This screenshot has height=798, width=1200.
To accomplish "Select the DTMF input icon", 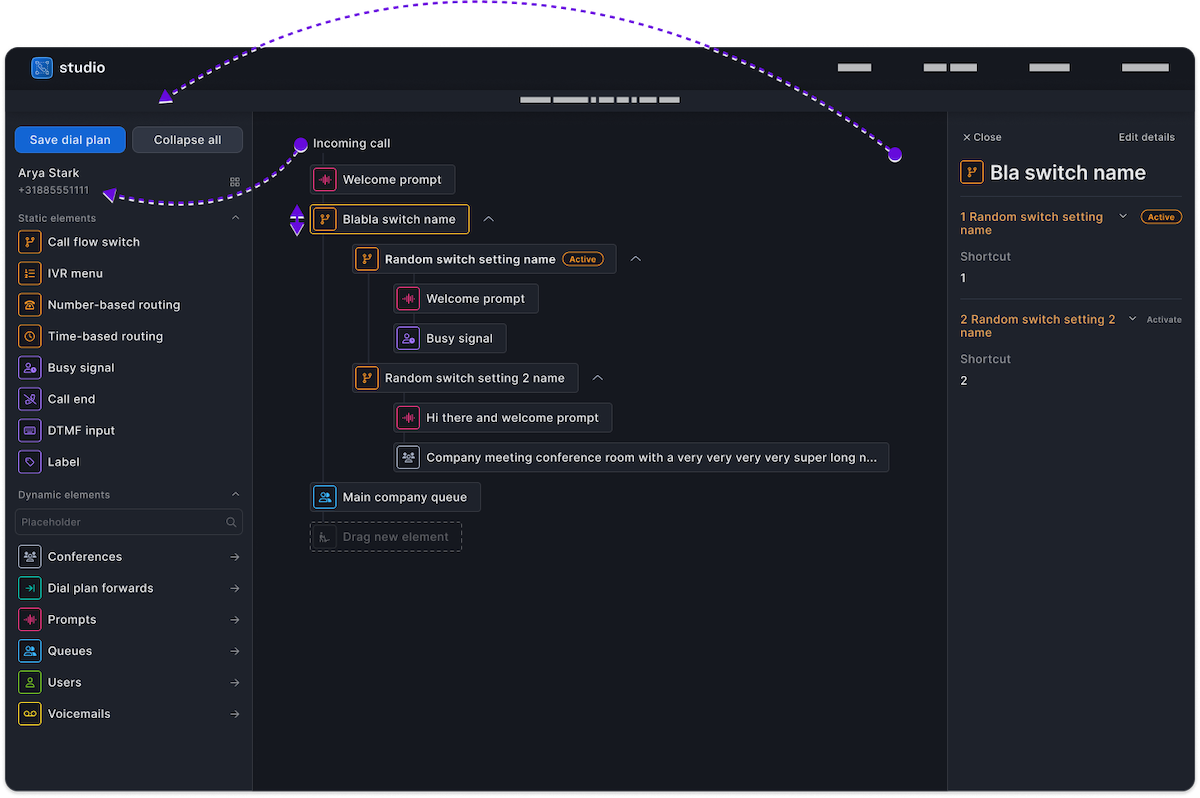I will [28, 430].
